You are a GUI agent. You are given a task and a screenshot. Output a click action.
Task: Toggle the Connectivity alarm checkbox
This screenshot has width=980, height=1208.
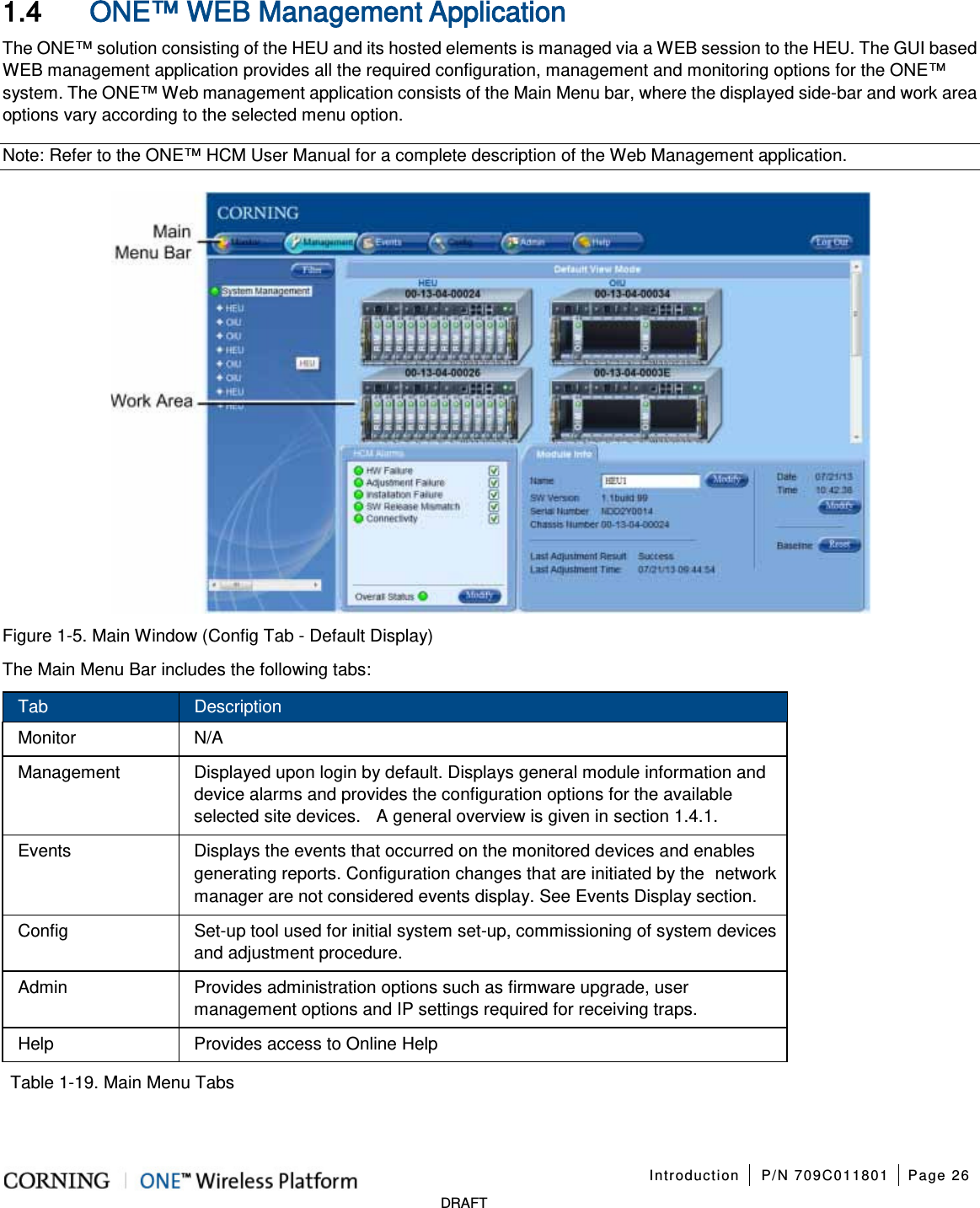pyautogui.click(x=494, y=518)
